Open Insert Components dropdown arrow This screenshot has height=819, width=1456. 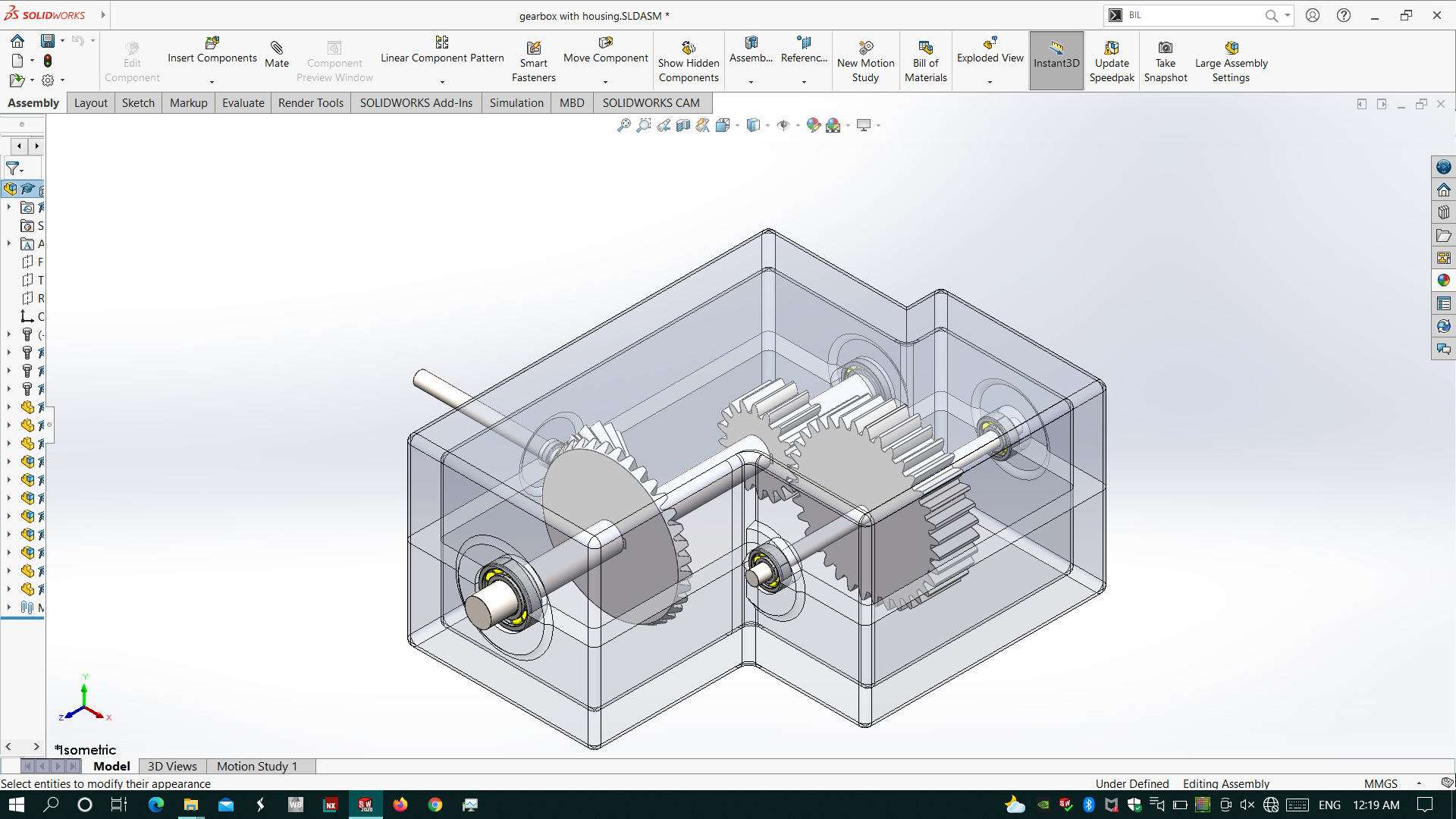tap(212, 81)
